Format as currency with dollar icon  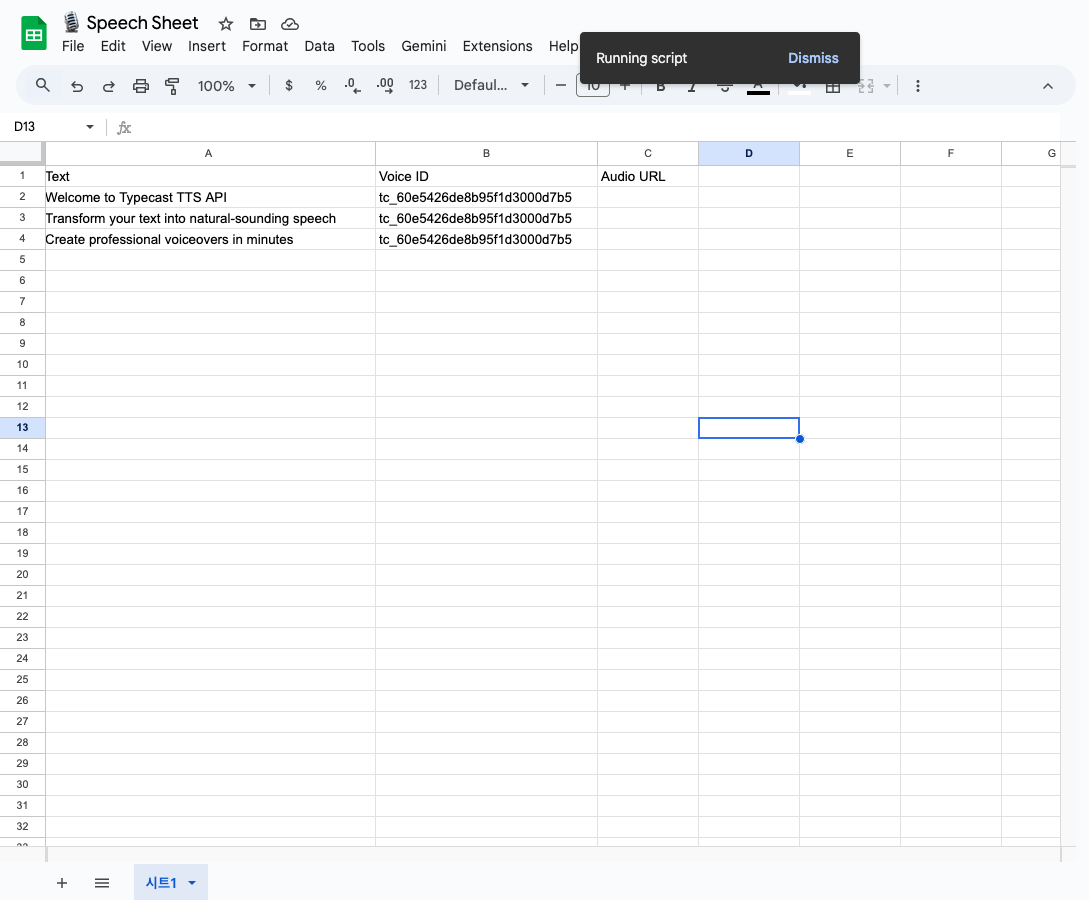coord(289,85)
